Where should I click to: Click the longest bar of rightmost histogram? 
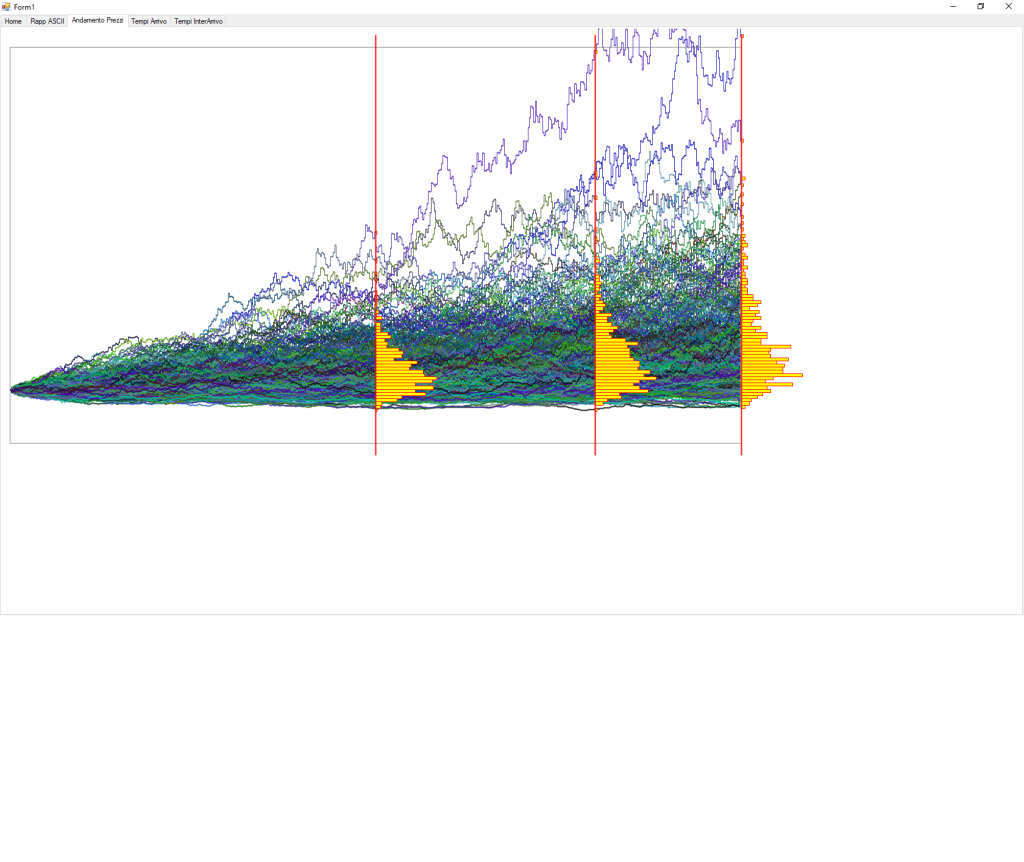click(x=772, y=375)
